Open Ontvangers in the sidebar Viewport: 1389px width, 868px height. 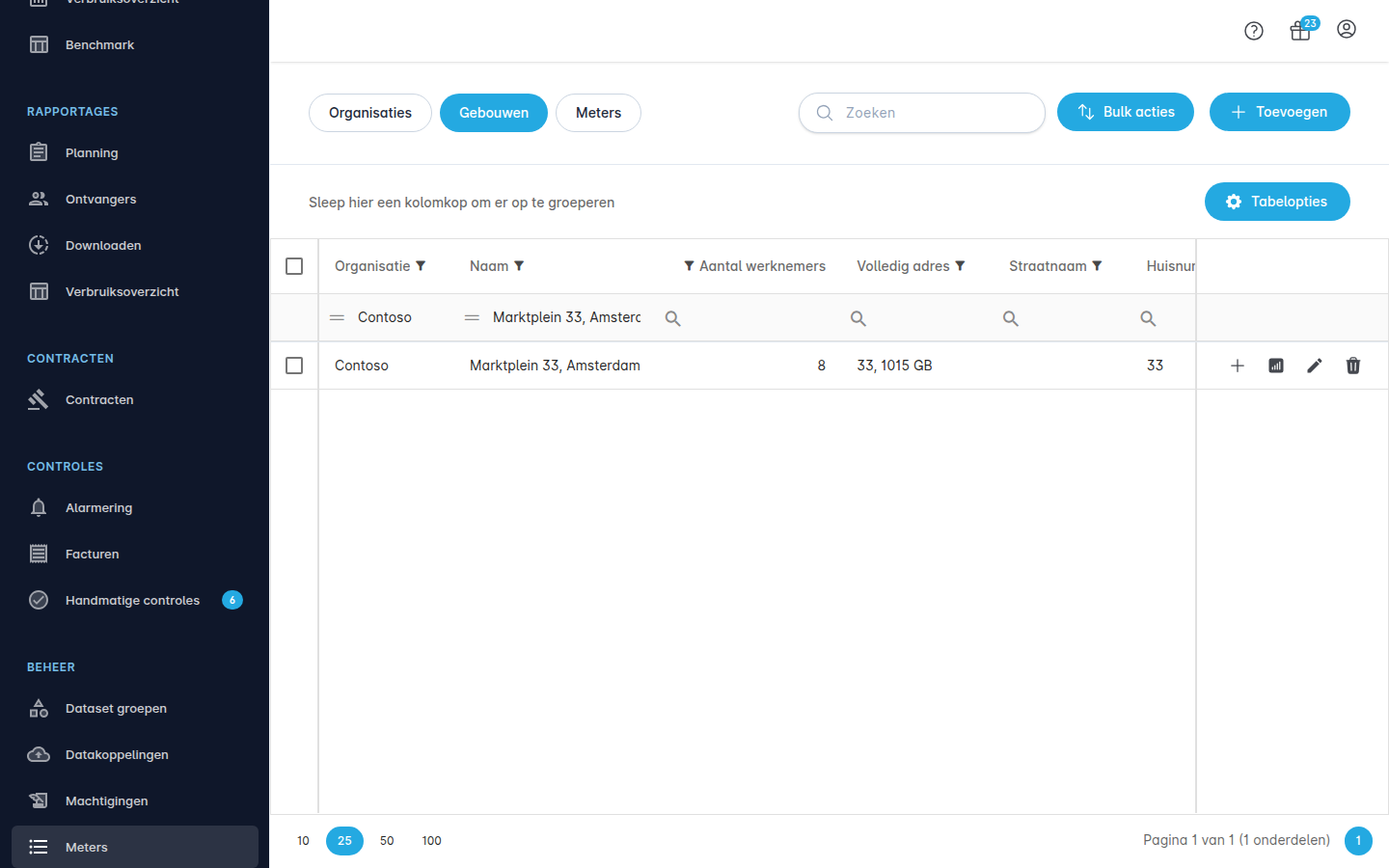[x=135, y=199]
